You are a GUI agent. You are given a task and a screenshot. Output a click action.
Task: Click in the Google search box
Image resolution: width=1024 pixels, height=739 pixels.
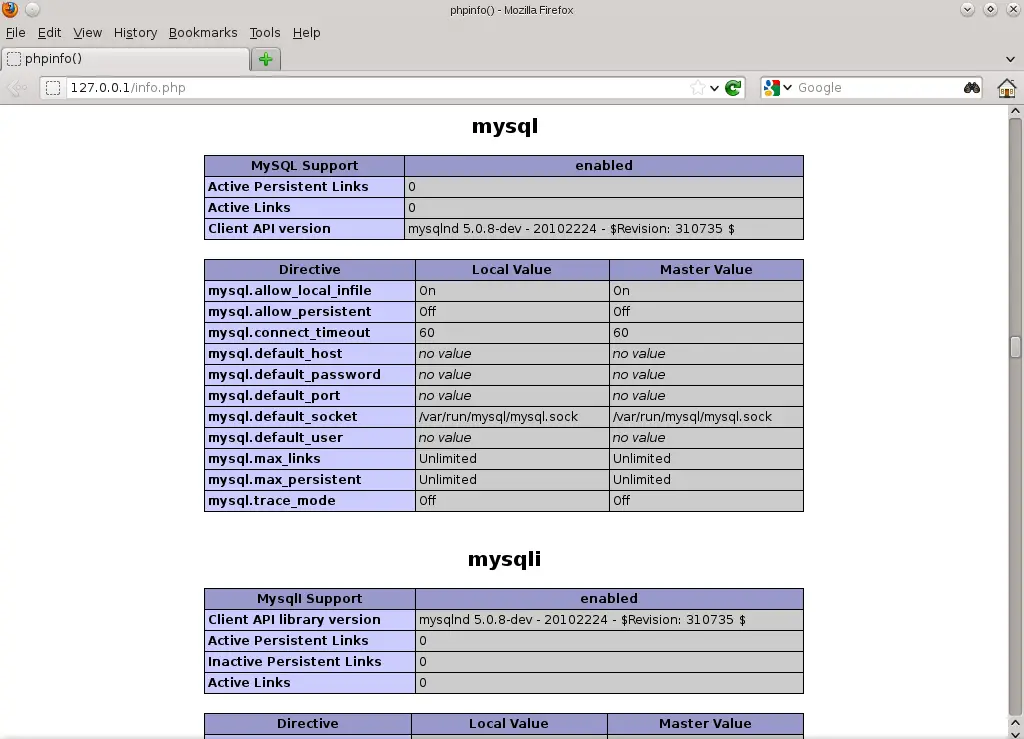pyautogui.click(x=875, y=88)
